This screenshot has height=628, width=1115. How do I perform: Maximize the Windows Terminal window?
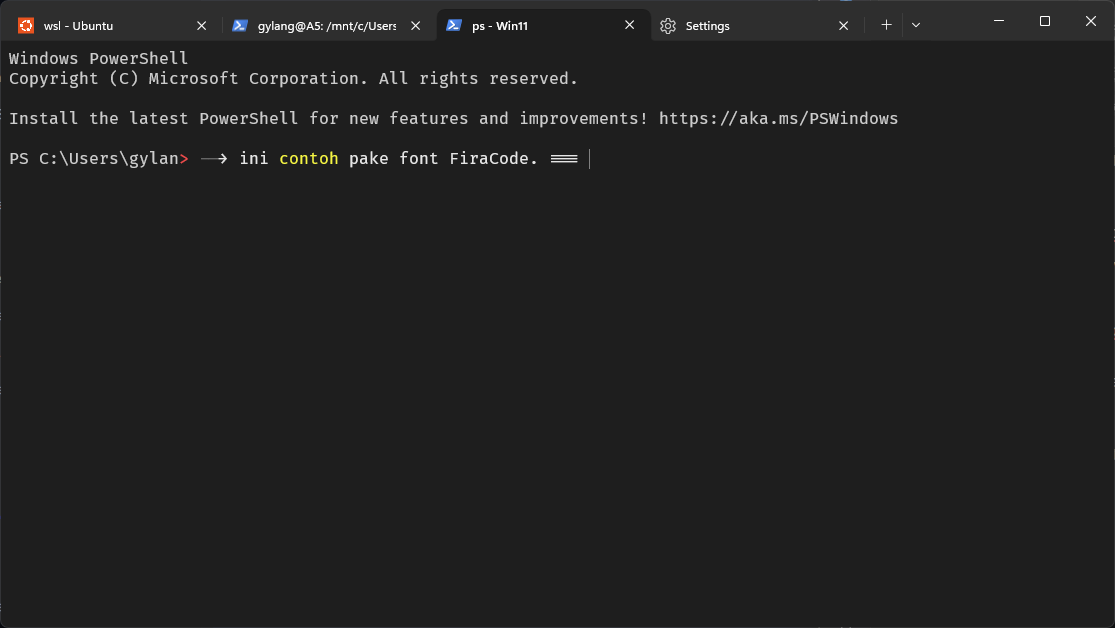point(1045,21)
